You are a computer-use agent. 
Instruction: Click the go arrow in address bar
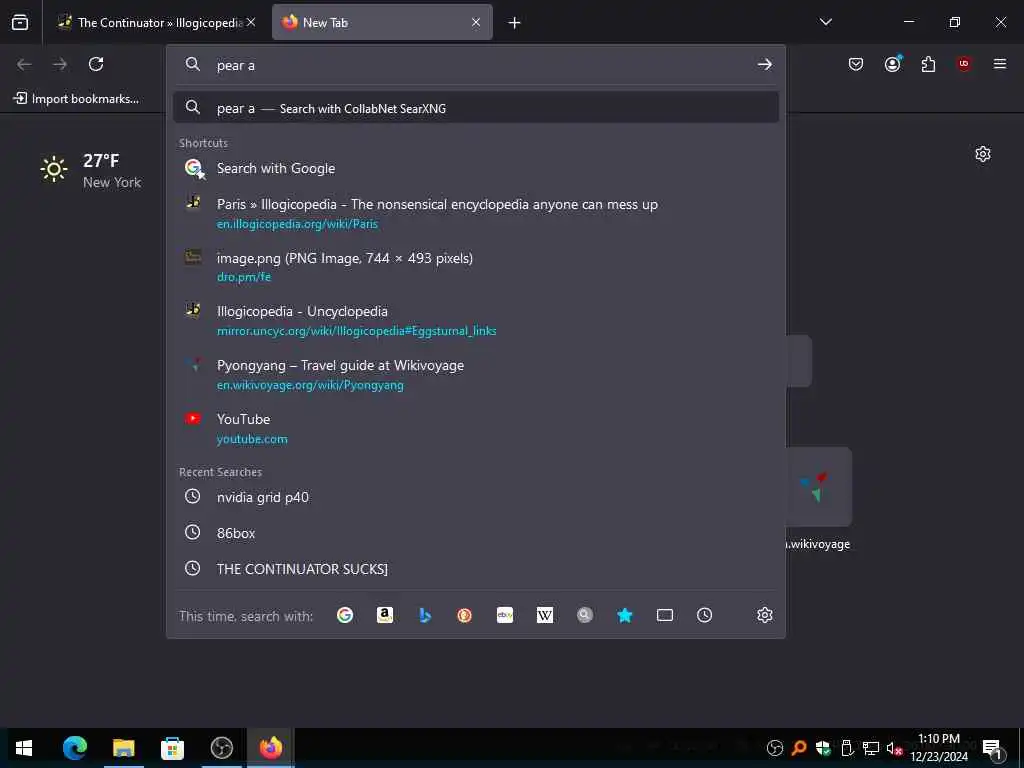click(x=765, y=65)
